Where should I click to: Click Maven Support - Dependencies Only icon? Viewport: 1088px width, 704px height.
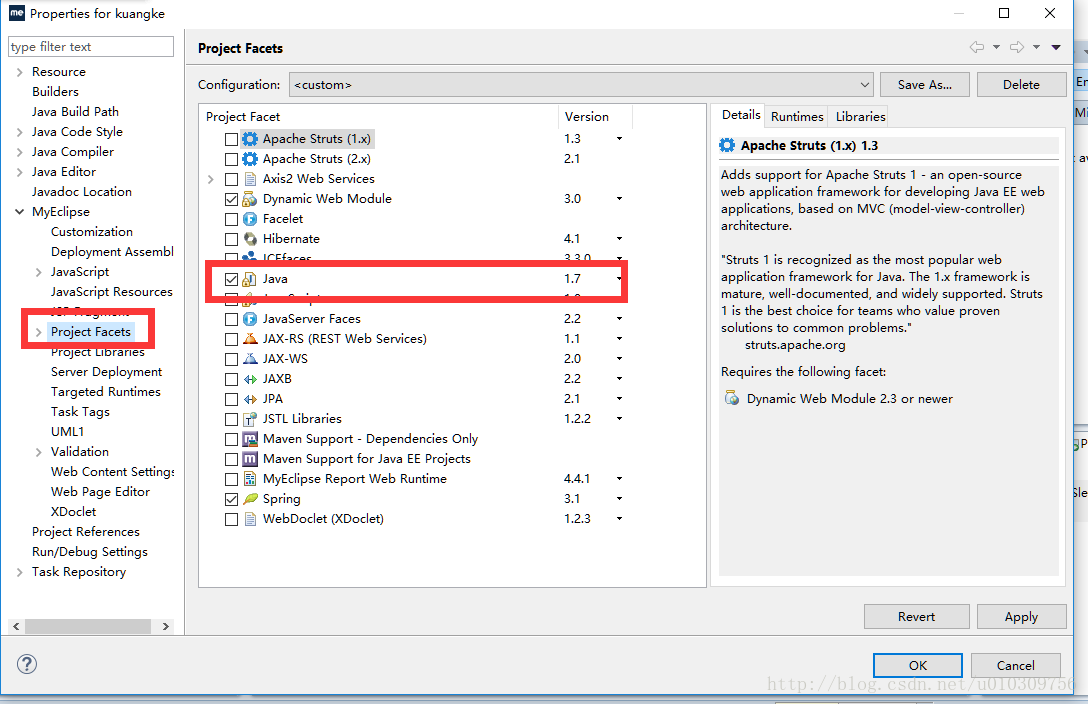pos(250,439)
